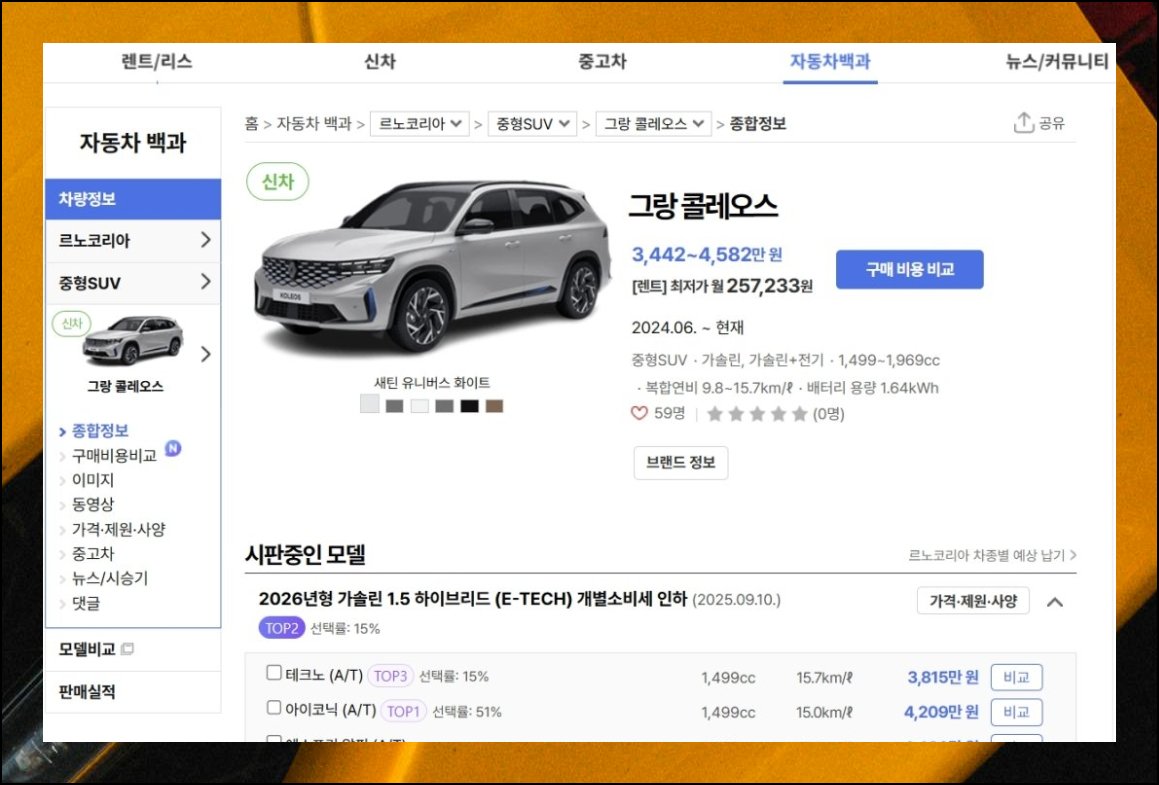Click the star rating icons

point(757,414)
